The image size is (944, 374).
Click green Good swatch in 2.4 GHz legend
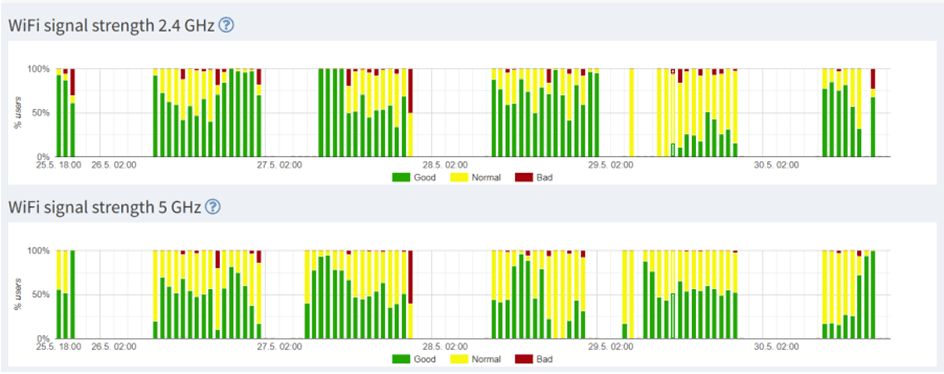coord(400,178)
